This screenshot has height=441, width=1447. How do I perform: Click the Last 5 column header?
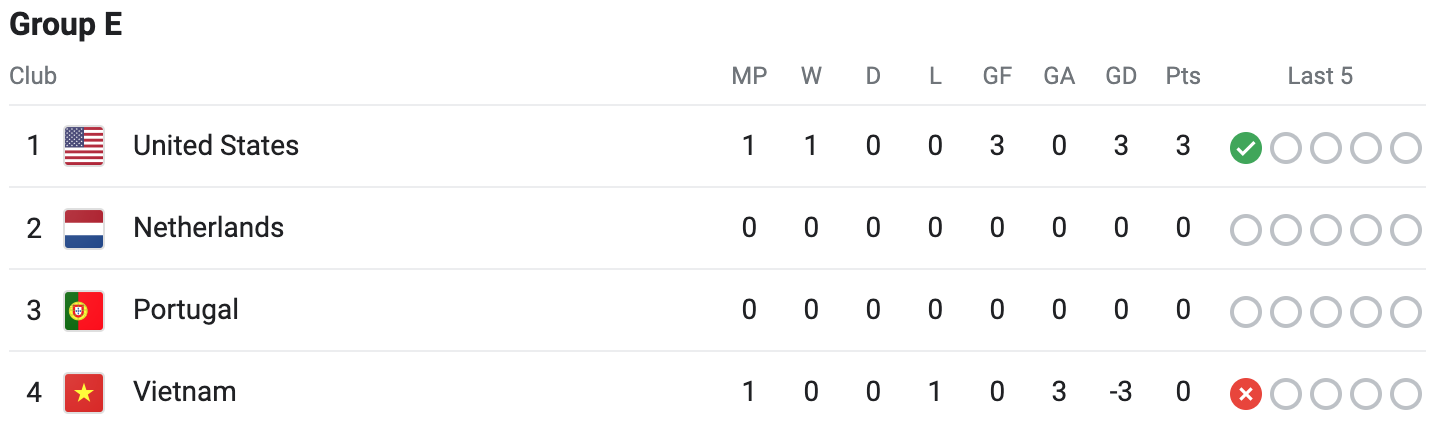1320,76
